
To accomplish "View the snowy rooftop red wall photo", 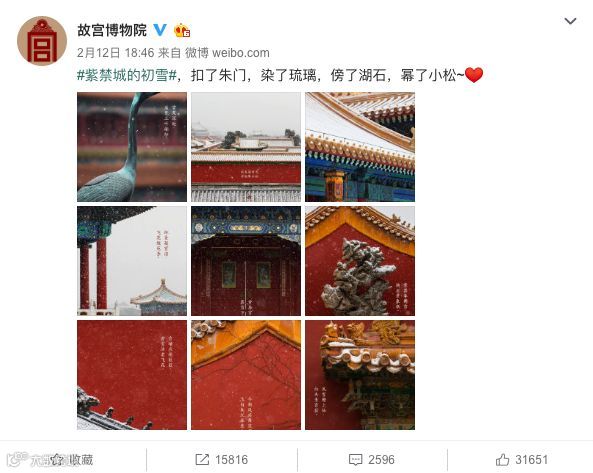I will [246, 147].
